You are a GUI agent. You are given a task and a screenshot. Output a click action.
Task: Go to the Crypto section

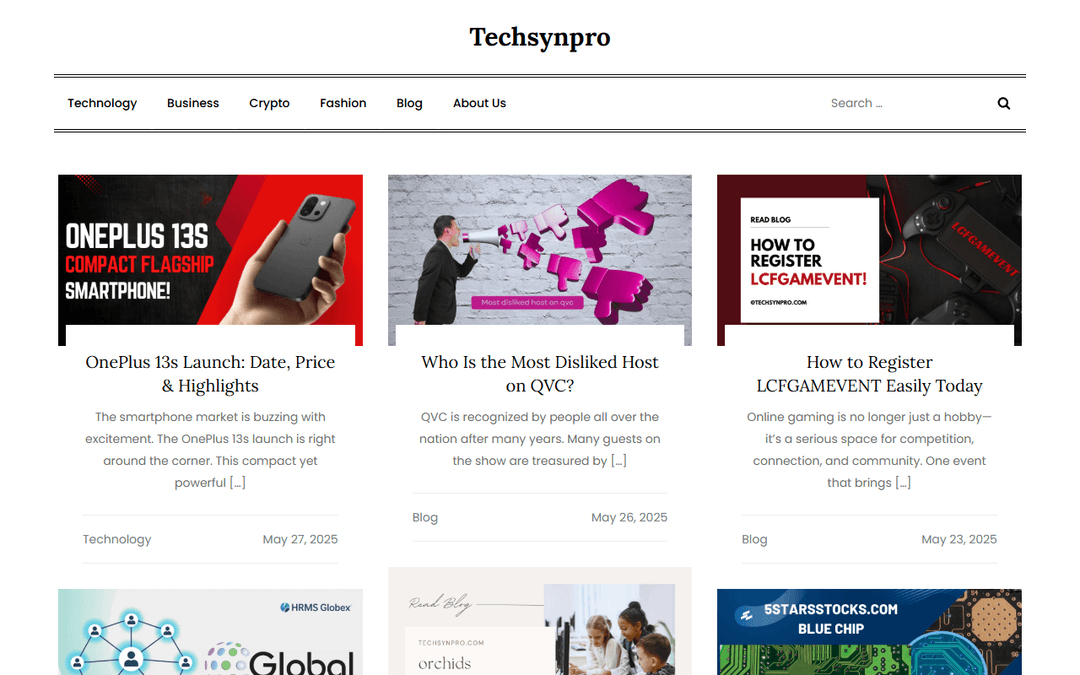point(269,103)
